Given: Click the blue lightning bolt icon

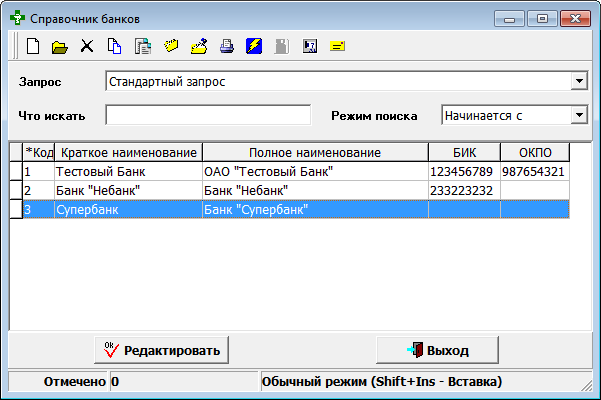Looking at the screenshot, I should tap(254, 46).
